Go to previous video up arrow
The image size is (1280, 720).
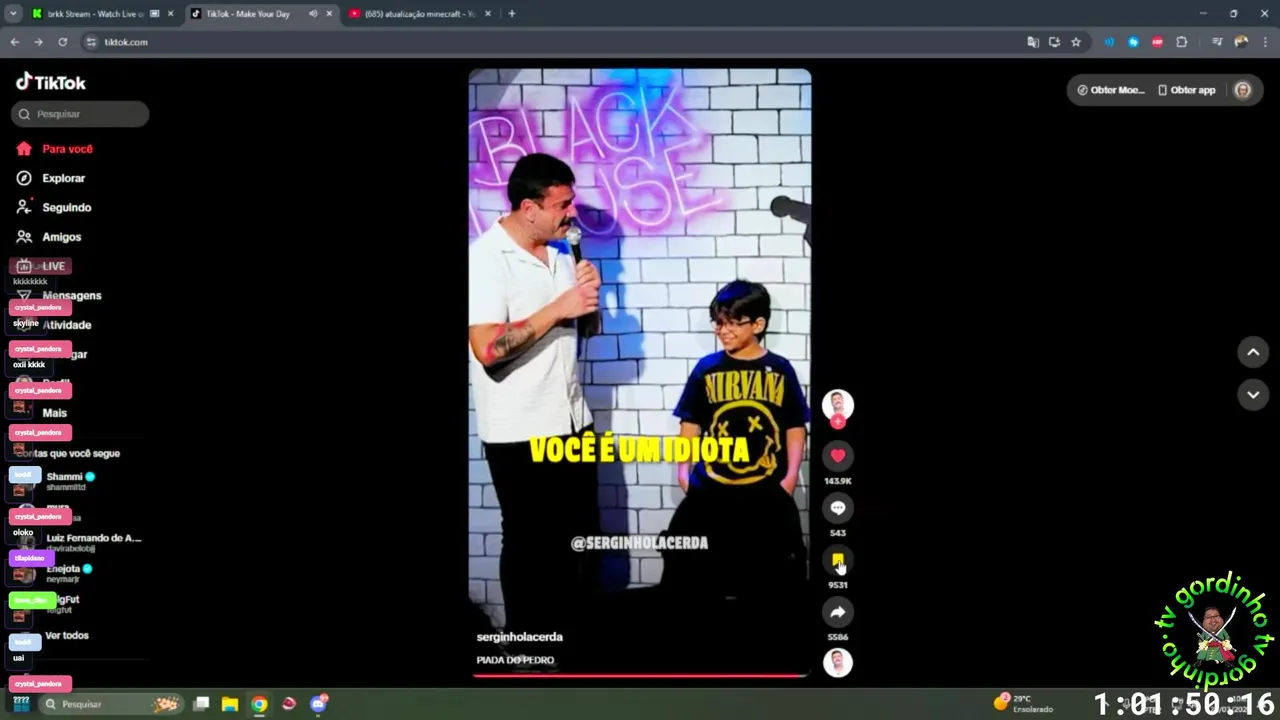(1253, 352)
